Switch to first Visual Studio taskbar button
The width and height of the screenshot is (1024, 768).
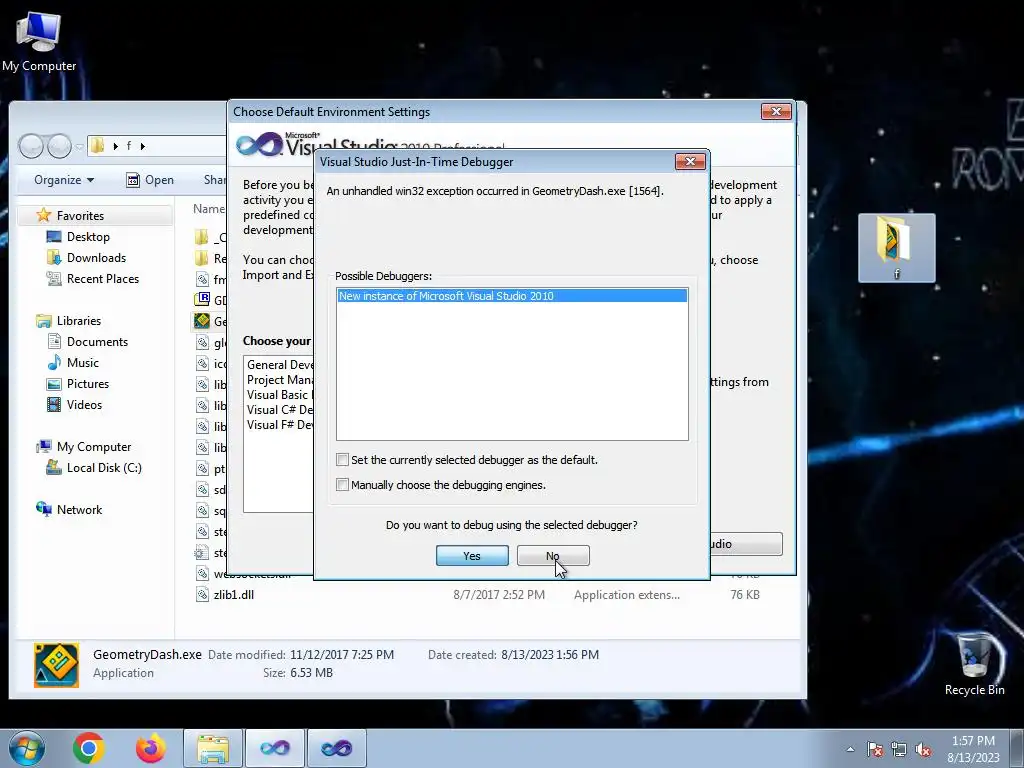click(275, 748)
